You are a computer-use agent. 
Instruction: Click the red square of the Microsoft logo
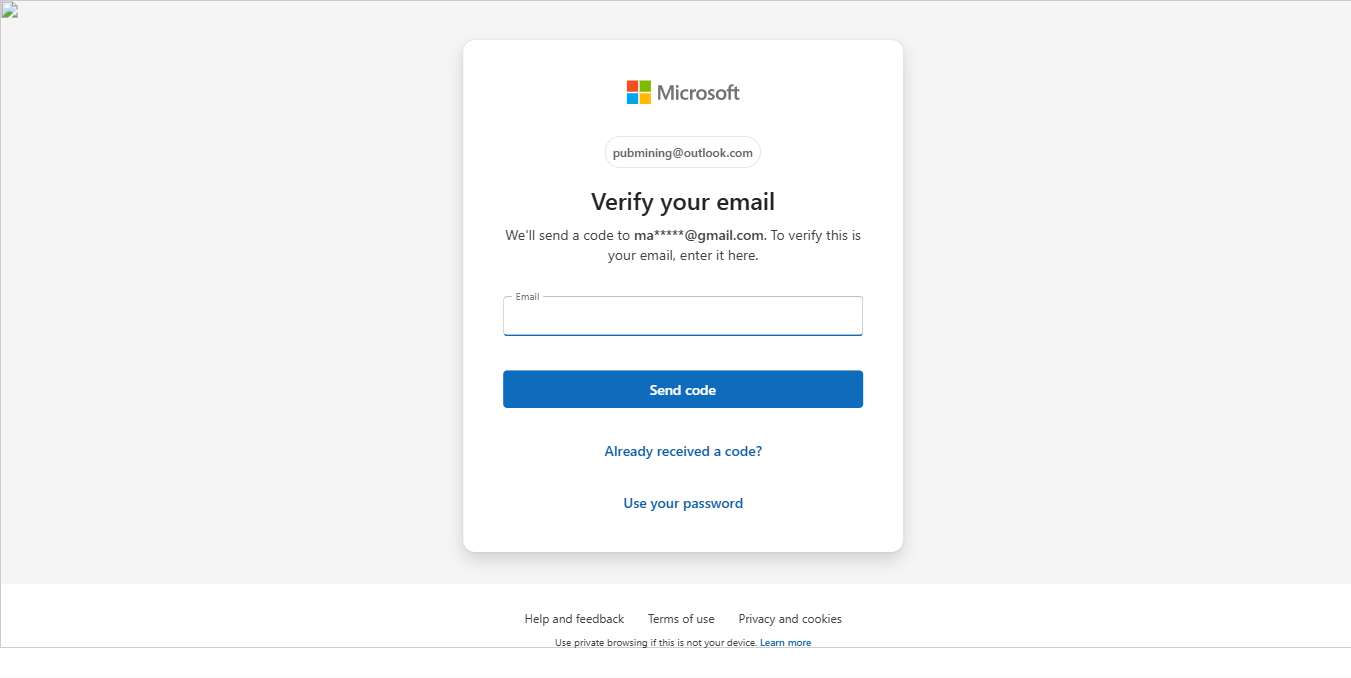pyautogui.click(x=632, y=86)
